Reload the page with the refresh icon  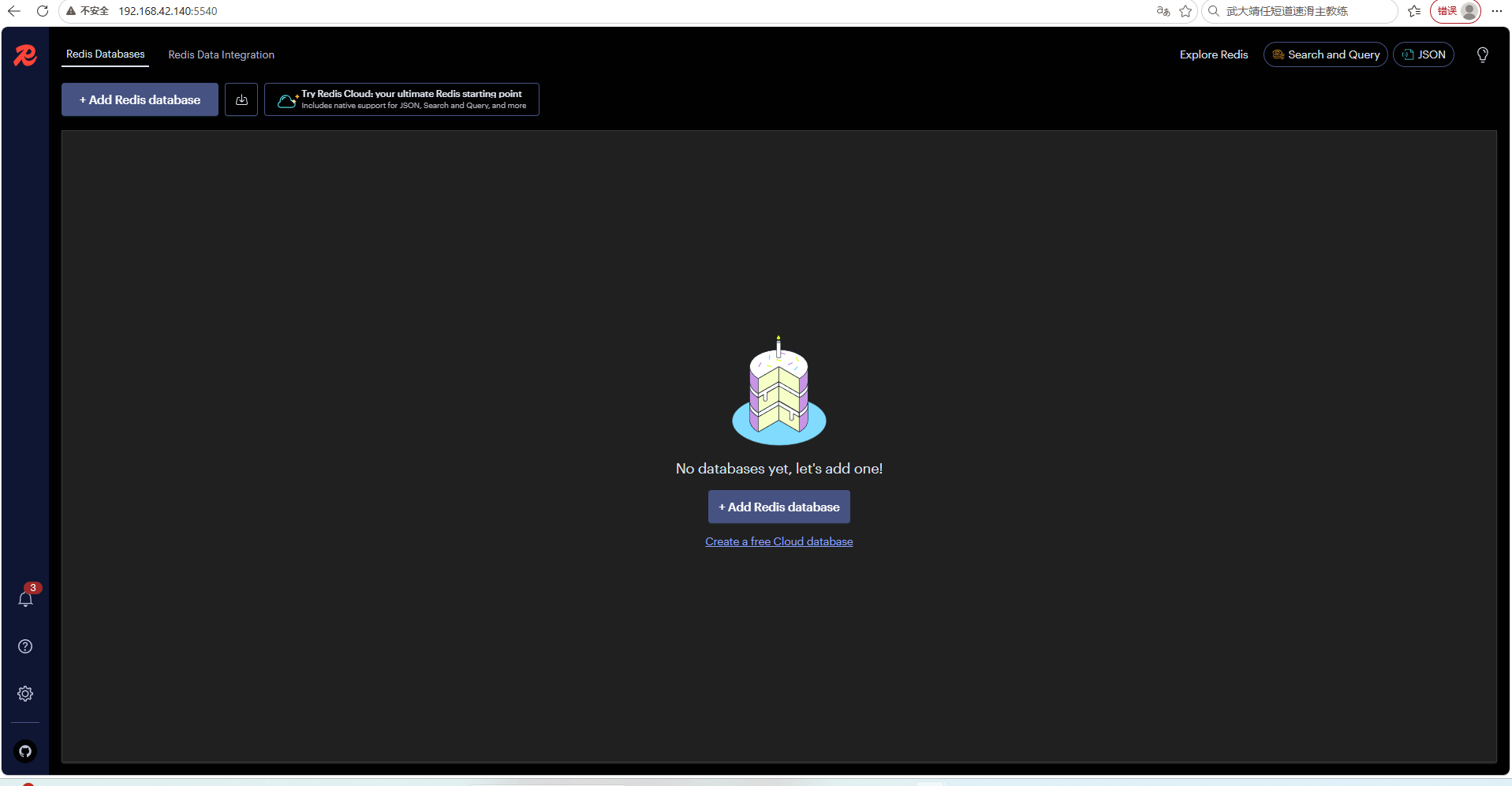click(43, 11)
